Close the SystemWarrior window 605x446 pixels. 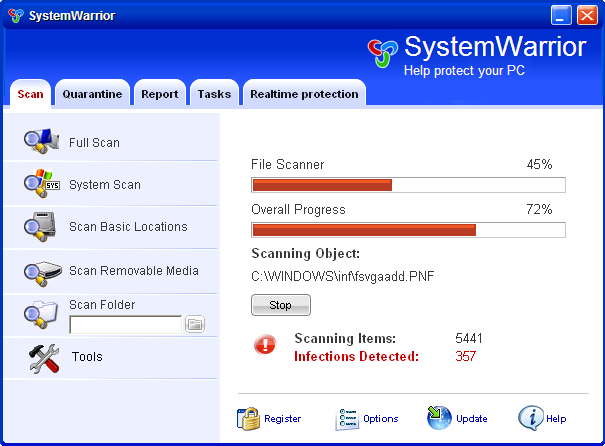point(587,15)
